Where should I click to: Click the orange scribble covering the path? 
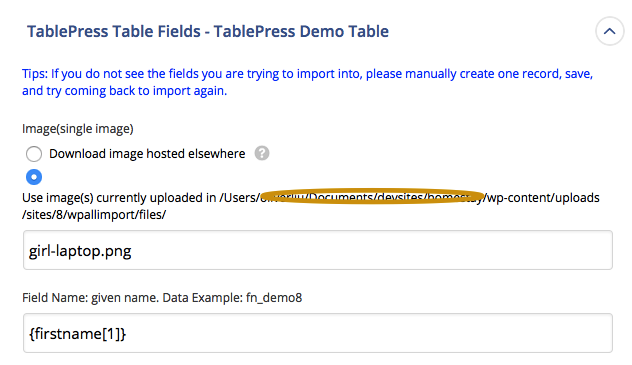[x=372, y=196]
